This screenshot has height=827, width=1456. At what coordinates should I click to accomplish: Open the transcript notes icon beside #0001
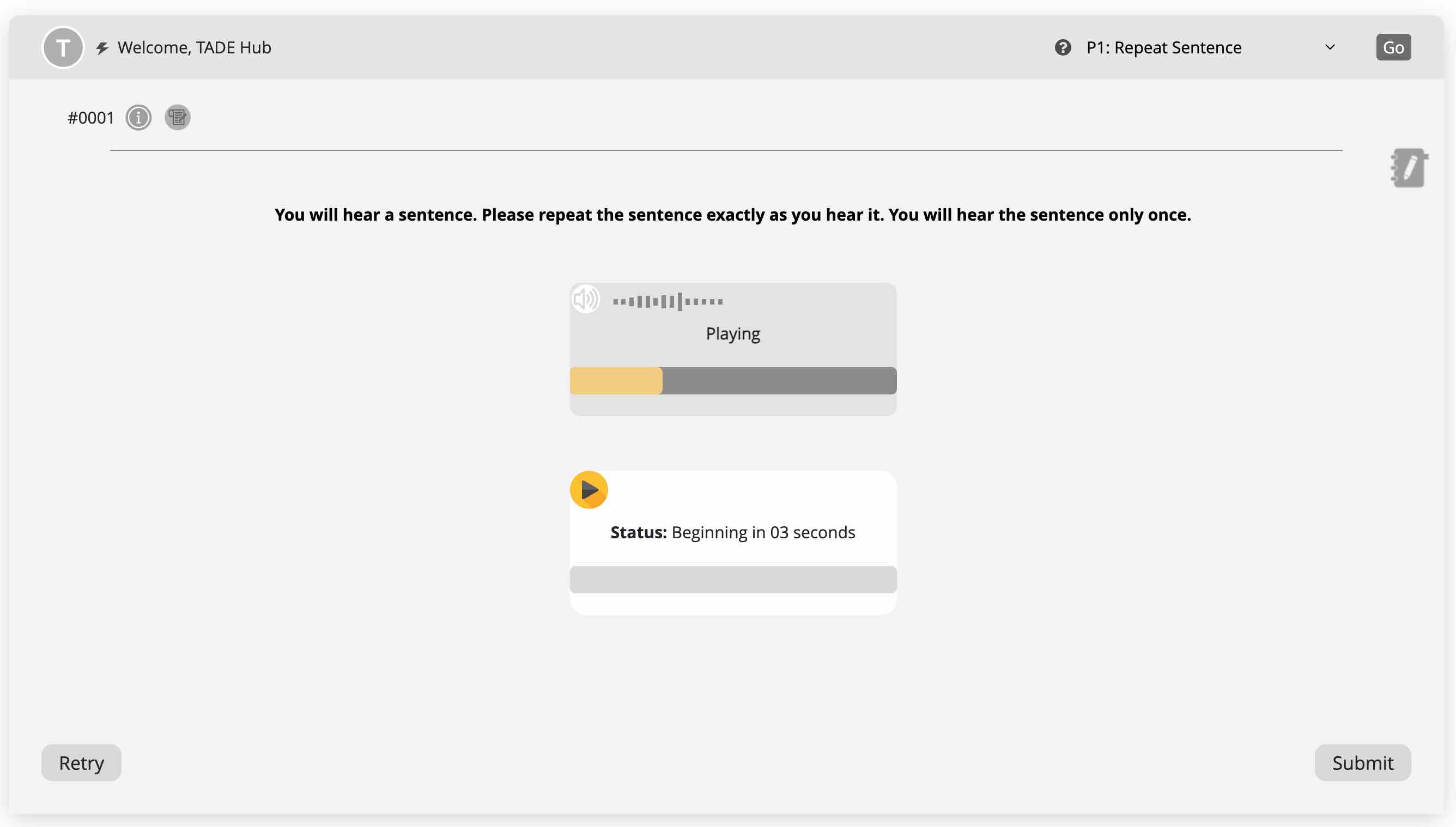pos(178,118)
